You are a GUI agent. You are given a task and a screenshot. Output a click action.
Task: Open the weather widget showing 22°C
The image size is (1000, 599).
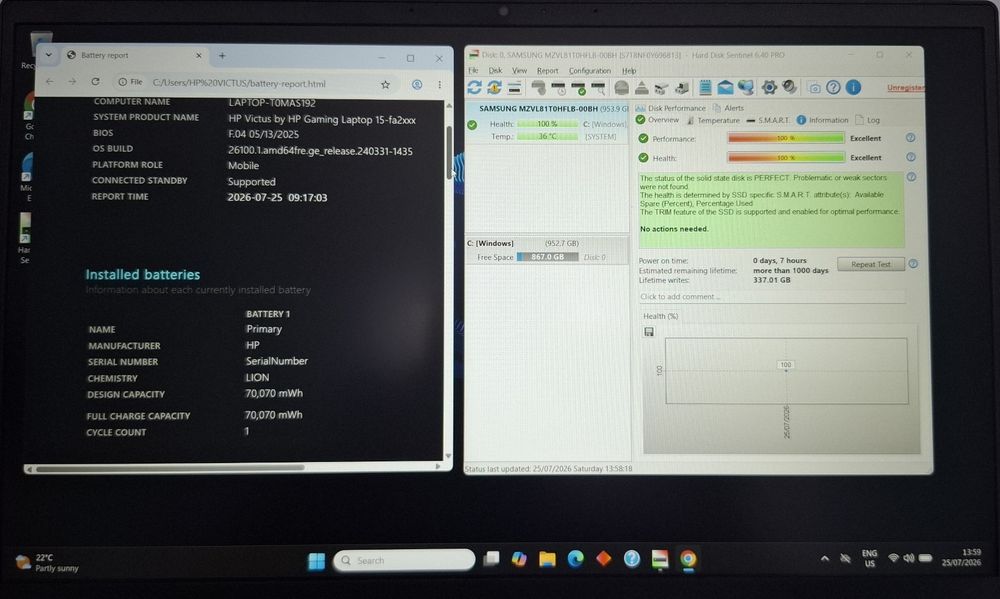pos(47,562)
